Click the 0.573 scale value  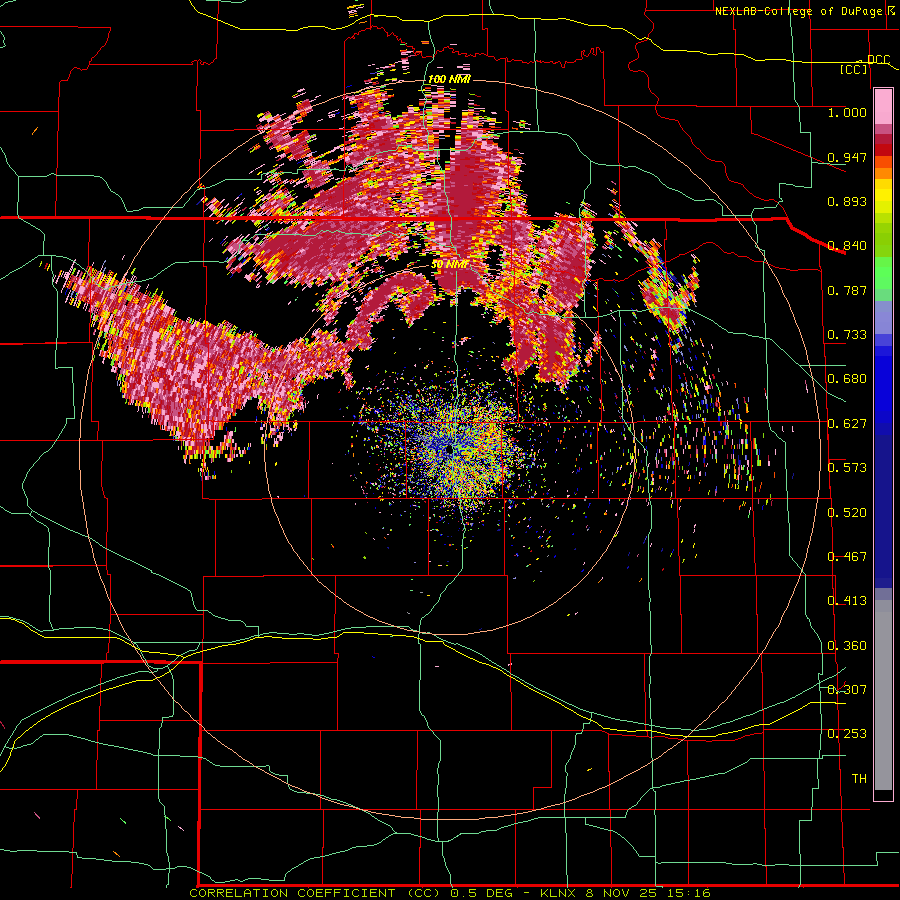(x=847, y=468)
